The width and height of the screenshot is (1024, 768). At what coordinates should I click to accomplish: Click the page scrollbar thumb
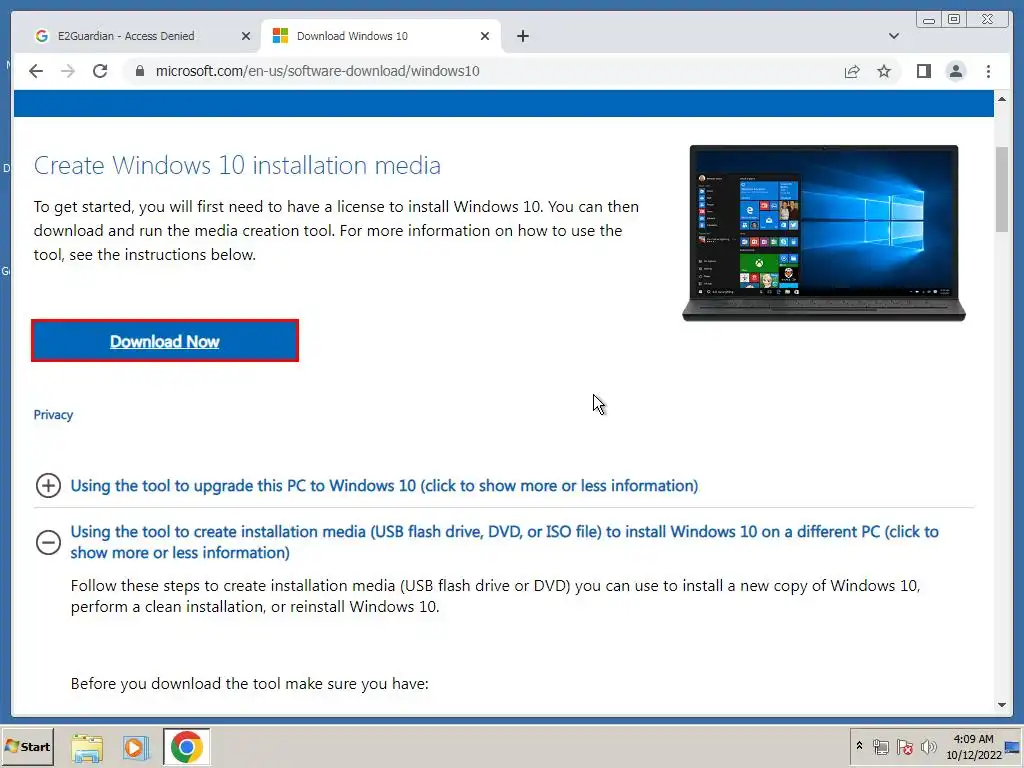pos(1002,189)
